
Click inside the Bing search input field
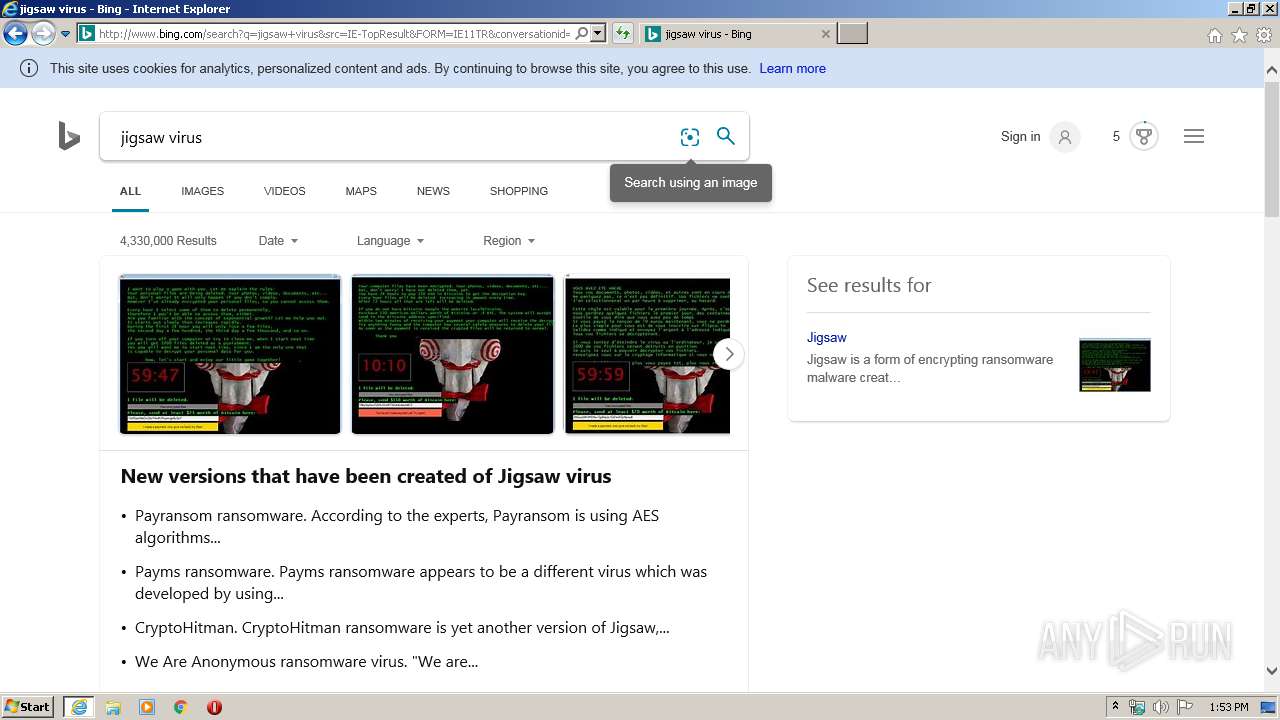click(390, 137)
